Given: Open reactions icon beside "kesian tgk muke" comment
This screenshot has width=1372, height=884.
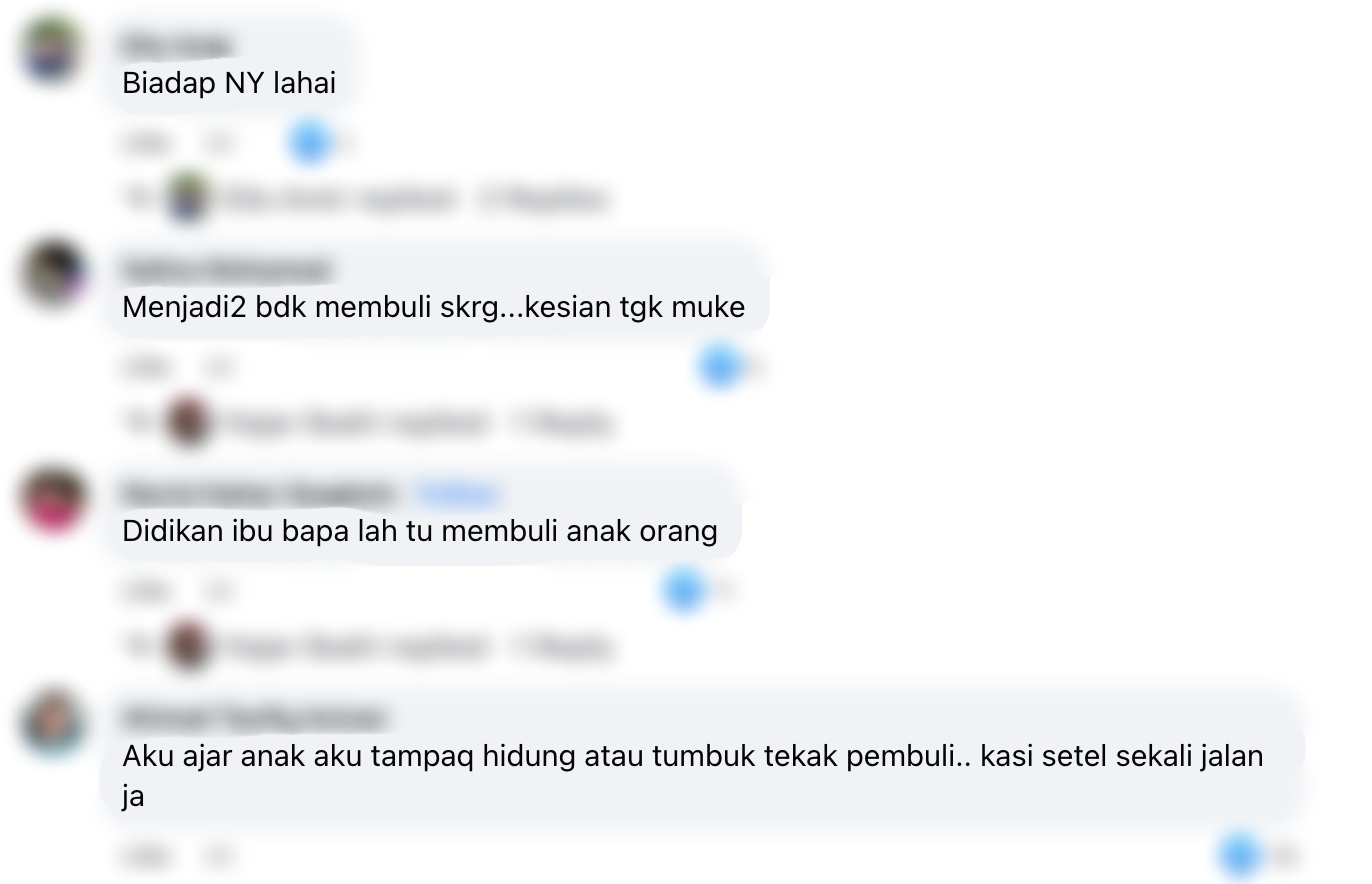Looking at the screenshot, I should point(719,367).
